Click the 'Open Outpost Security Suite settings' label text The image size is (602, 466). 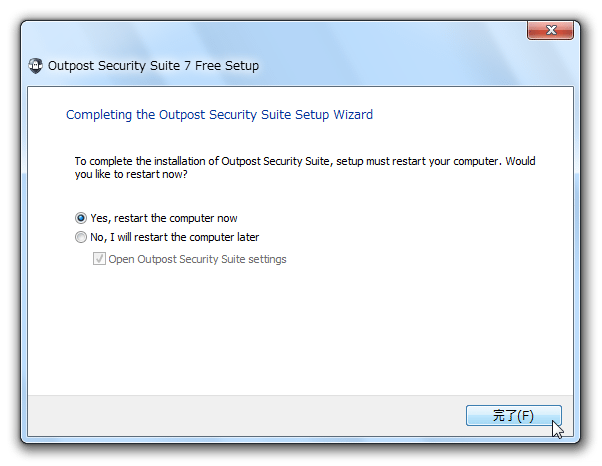197,259
